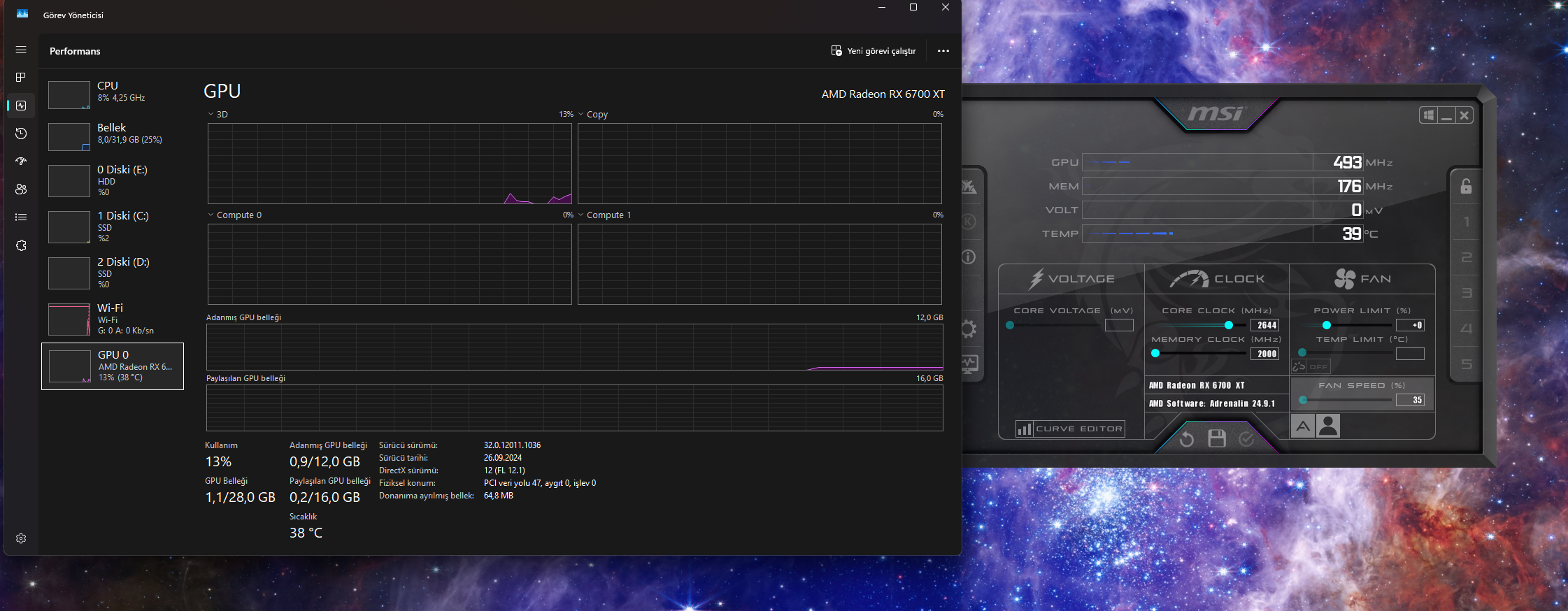
Task: Save the current Afterburner profile
Action: (1217, 438)
